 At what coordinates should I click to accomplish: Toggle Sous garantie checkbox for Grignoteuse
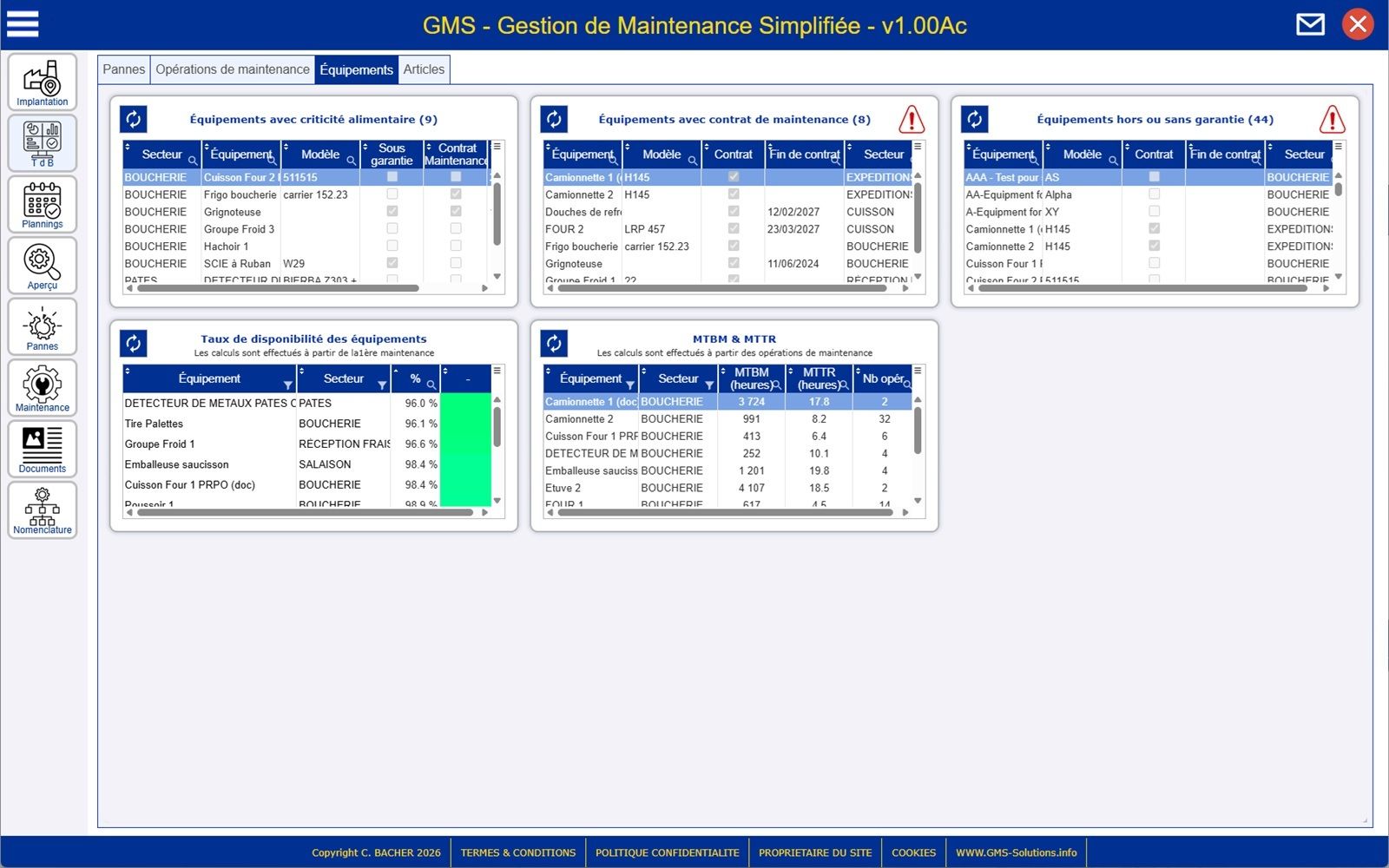coord(392,211)
